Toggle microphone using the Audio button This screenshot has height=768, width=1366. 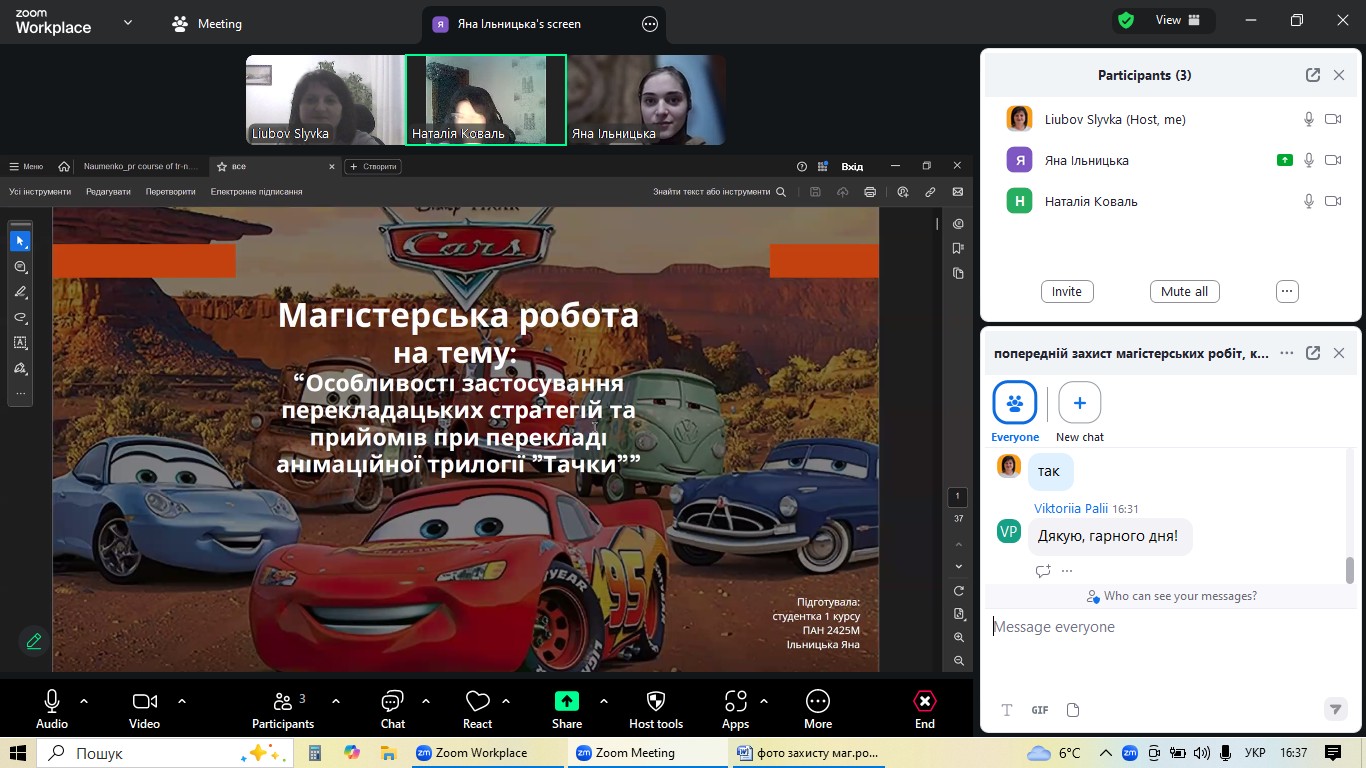coord(52,708)
